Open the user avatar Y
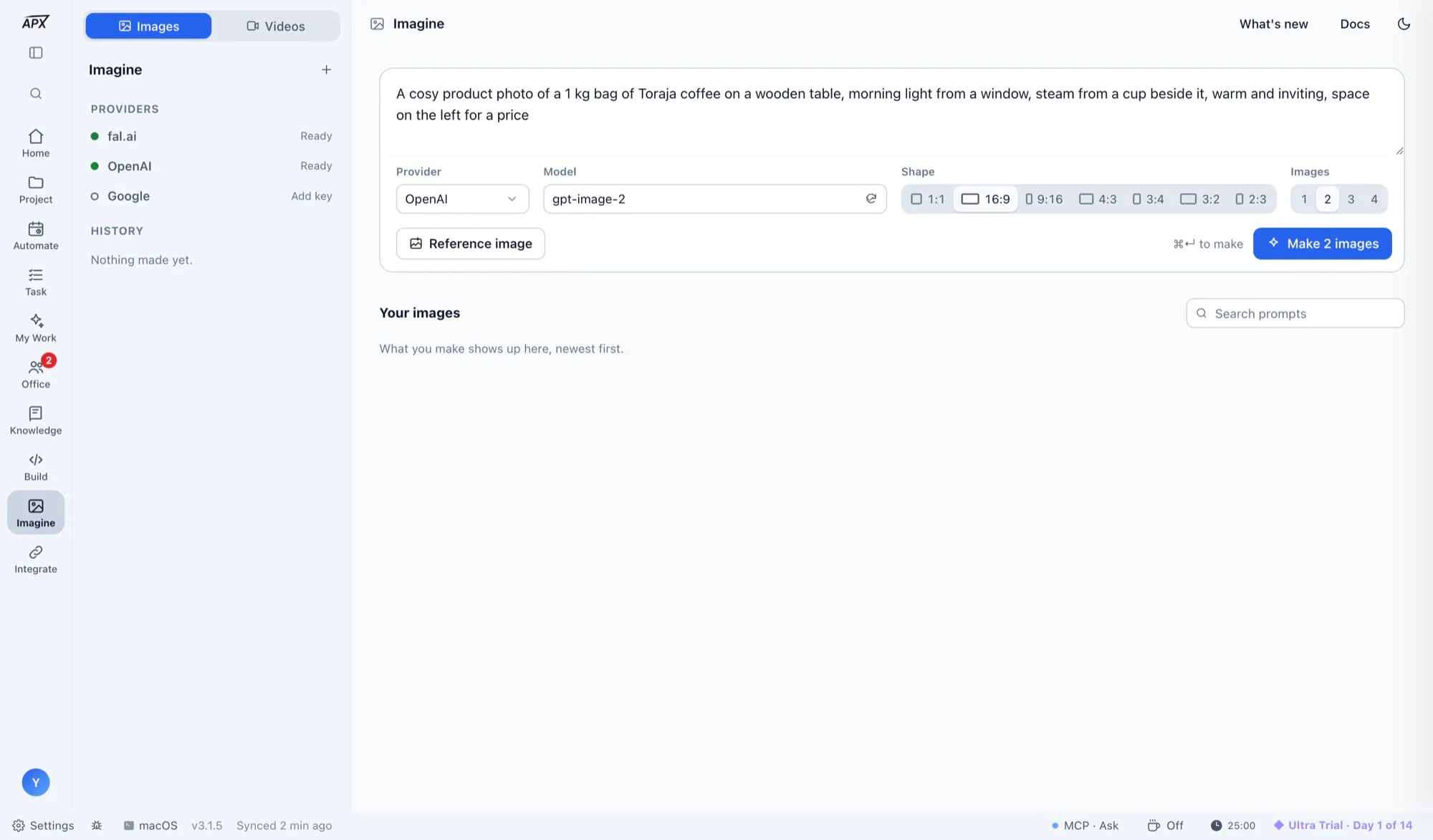This screenshot has width=1433, height=840. pyautogui.click(x=36, y=782)
